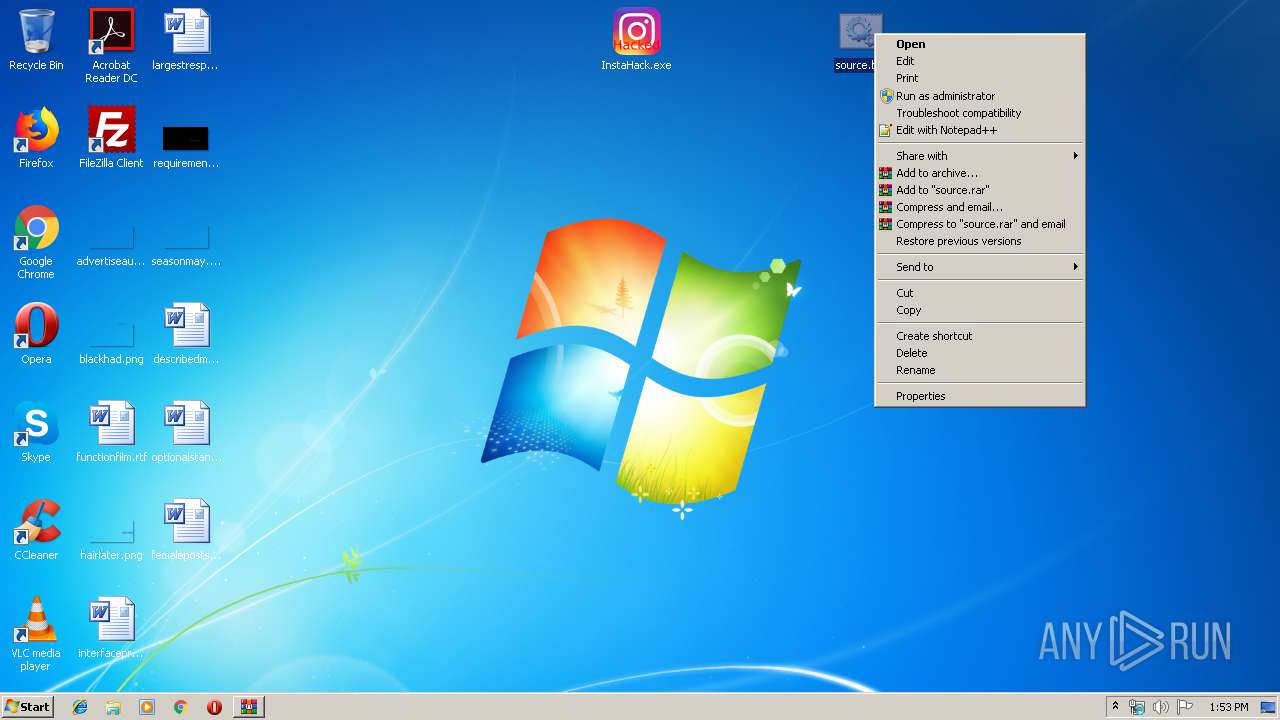
Task: Select Add to "source.rar"
Action: click(980, 190)
